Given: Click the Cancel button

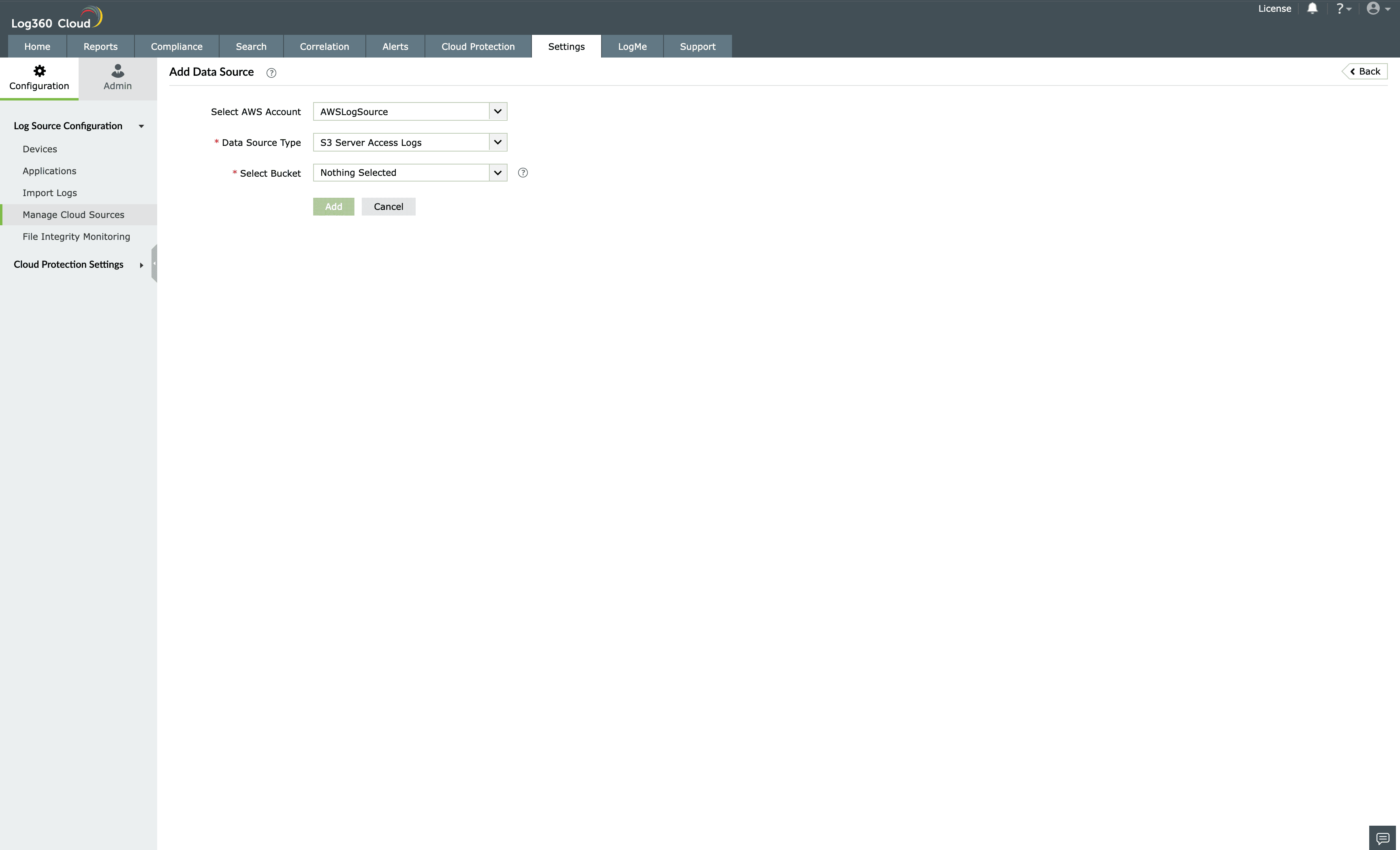Looking at the screenshot, I should pyautogui.click(x=388, y=207).
